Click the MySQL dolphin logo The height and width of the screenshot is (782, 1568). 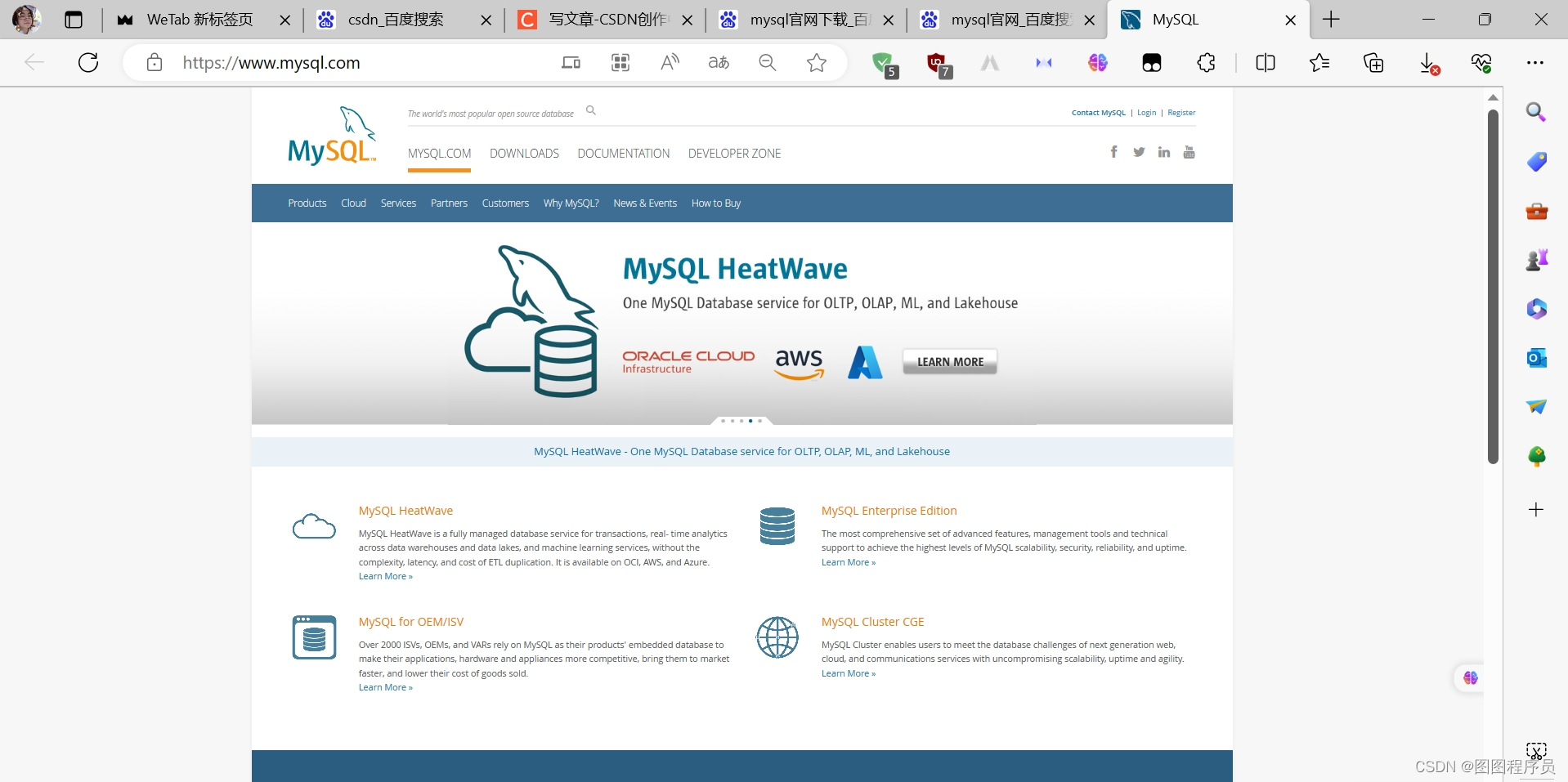333,136
